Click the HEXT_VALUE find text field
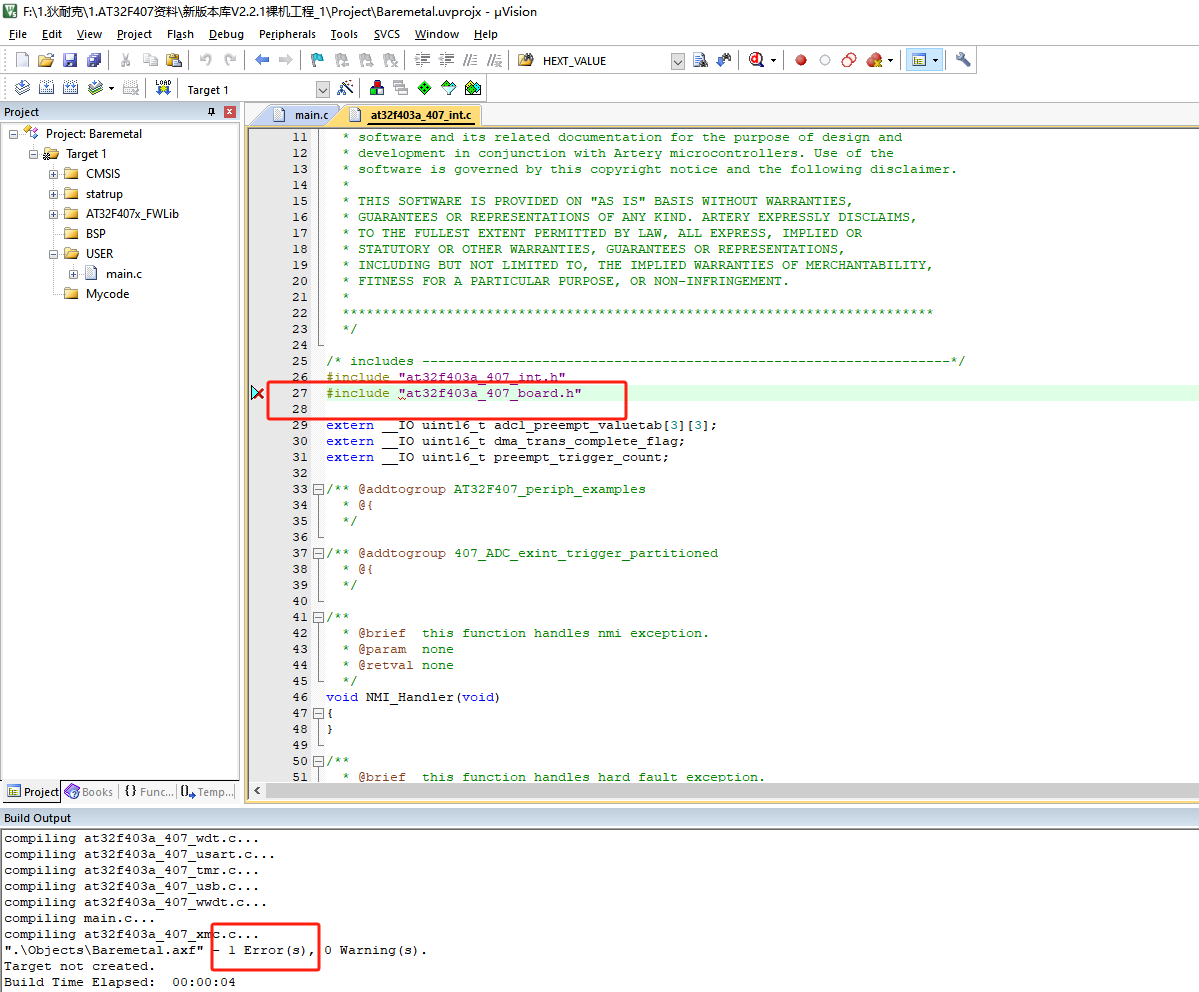Viewport: 1199px width, 992px height. (604, 61)
